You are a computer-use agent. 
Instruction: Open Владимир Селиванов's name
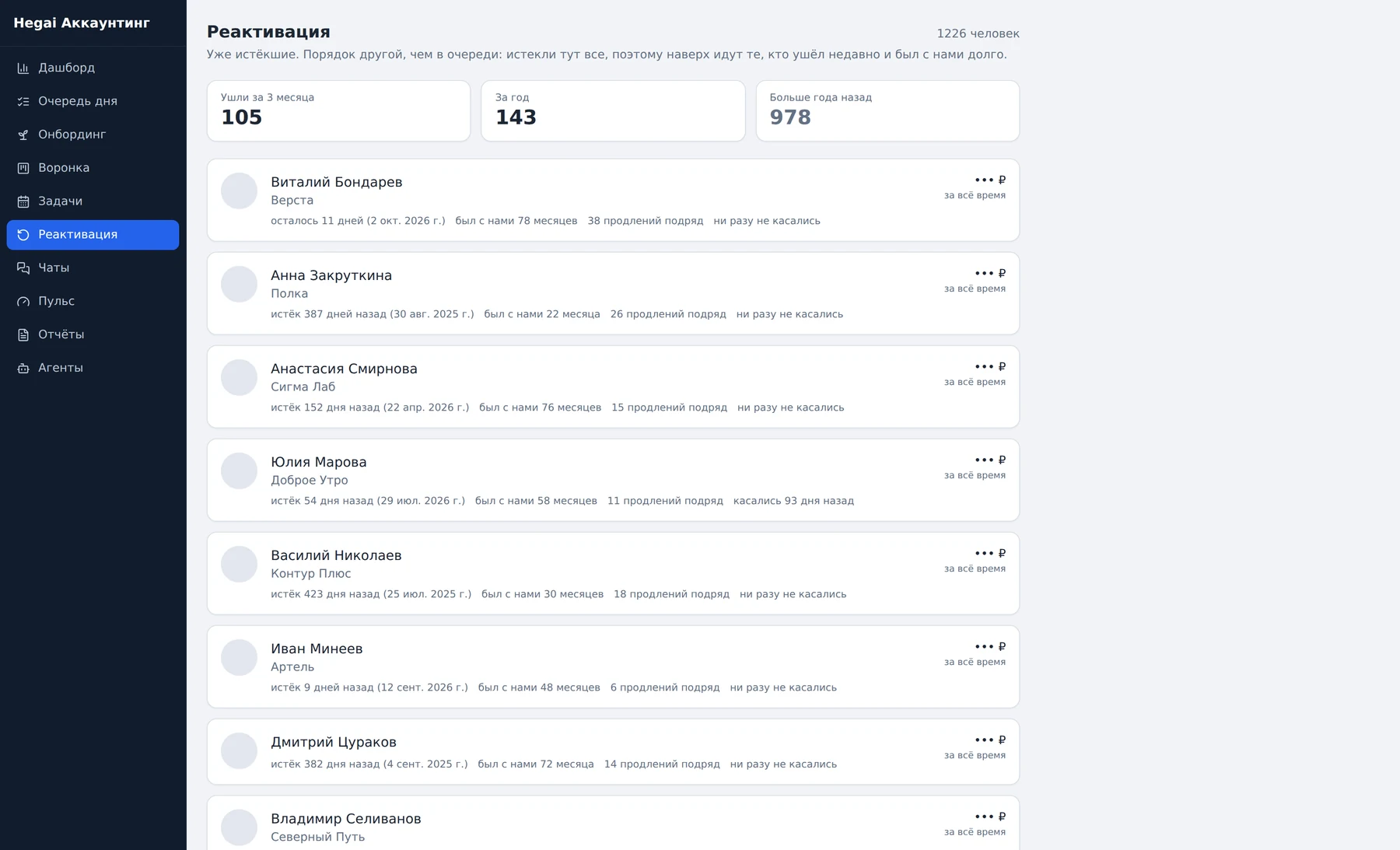coord(345,819)
